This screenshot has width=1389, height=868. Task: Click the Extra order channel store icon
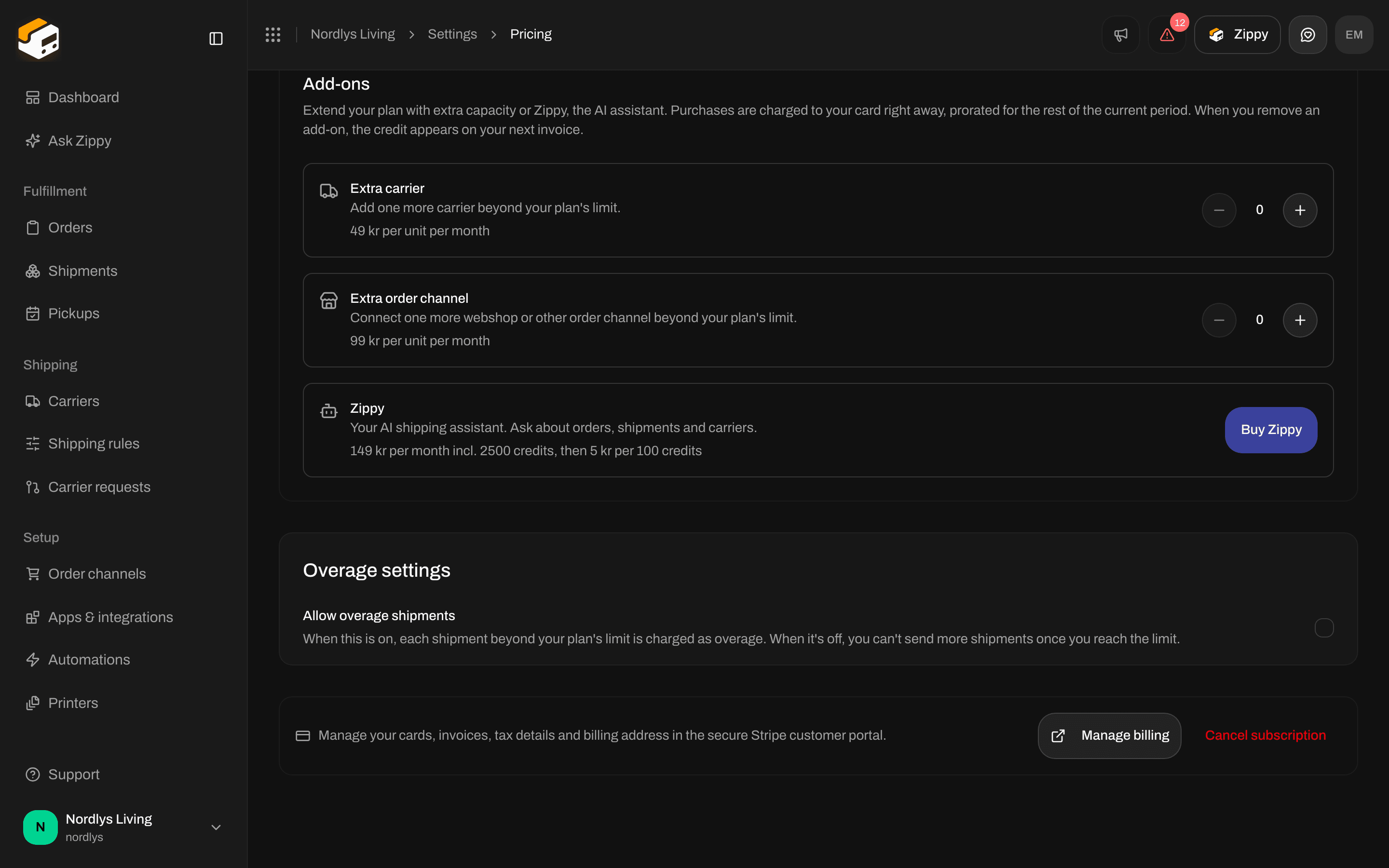coord(329,301)
